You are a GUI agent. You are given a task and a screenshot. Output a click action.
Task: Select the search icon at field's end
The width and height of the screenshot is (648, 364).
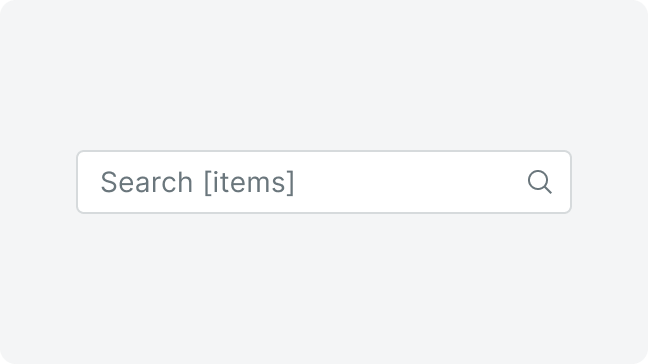[x=539, y=182]
